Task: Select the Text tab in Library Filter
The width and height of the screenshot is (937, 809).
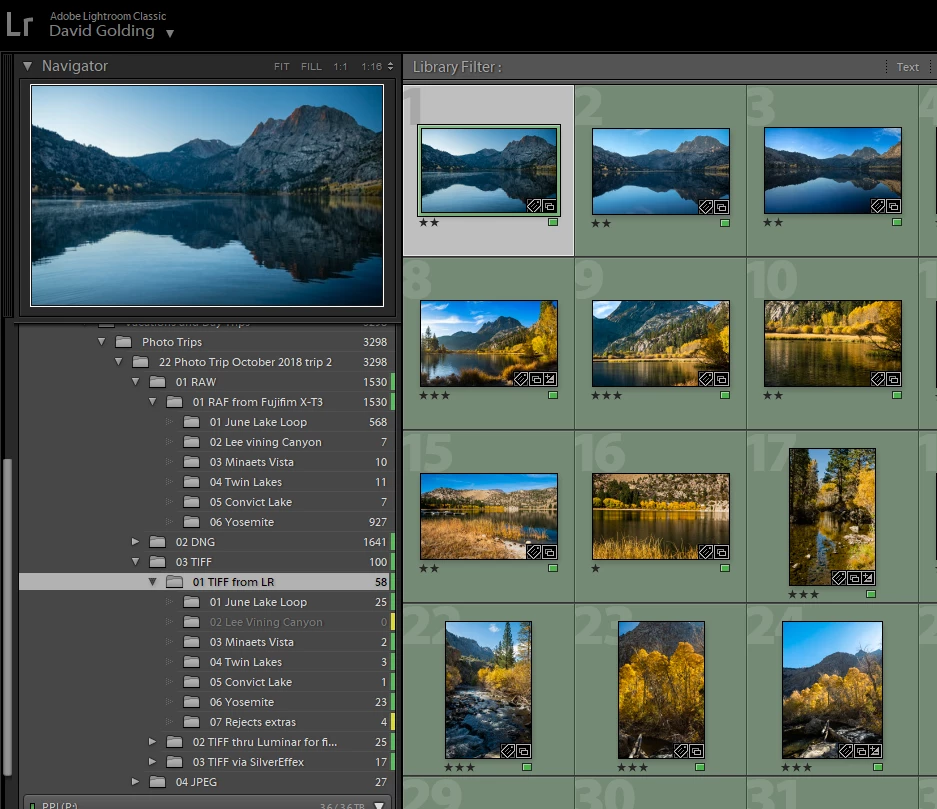Action: point(907,67)
